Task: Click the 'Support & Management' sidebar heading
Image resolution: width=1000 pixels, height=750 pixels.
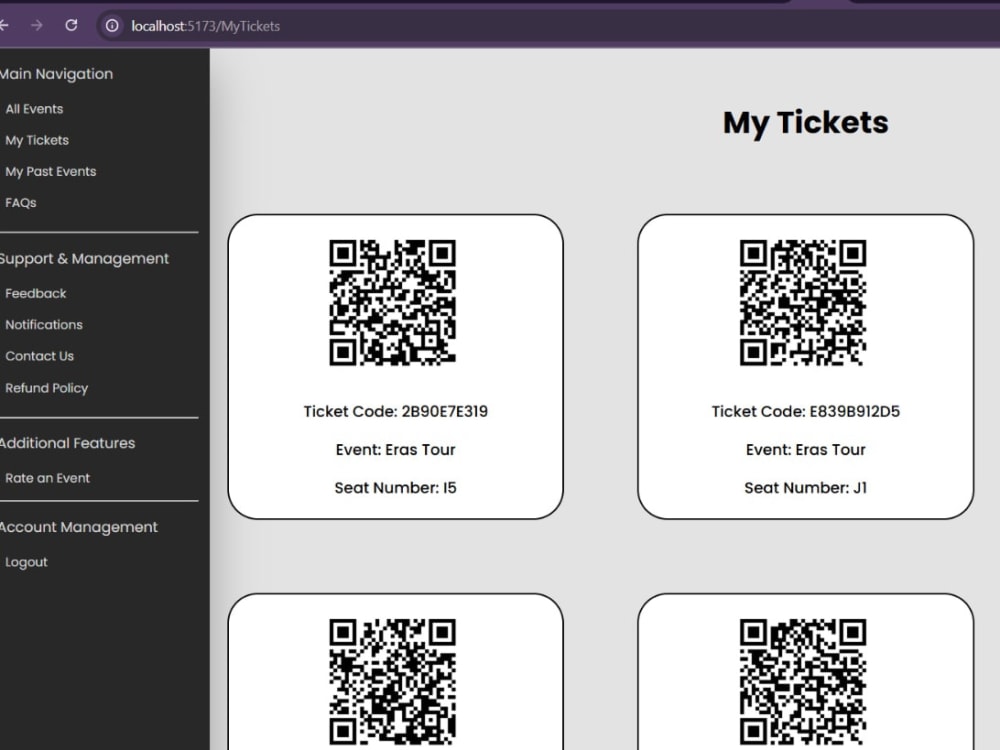Action: [x=84, y=259]
